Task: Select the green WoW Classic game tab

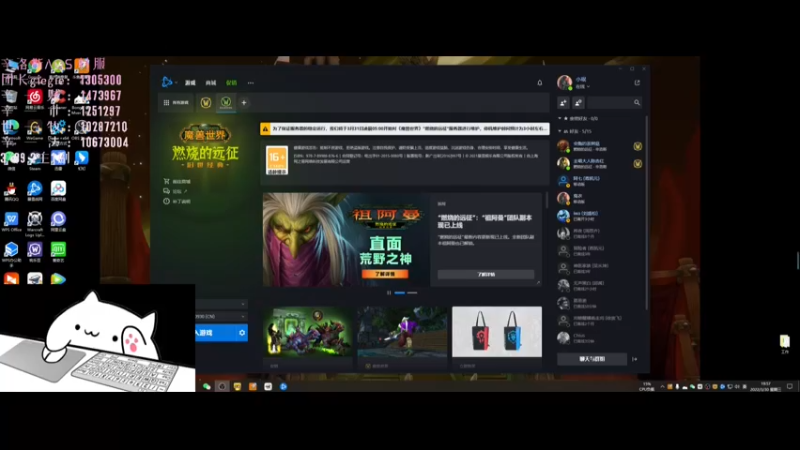Action: point(226,103)
